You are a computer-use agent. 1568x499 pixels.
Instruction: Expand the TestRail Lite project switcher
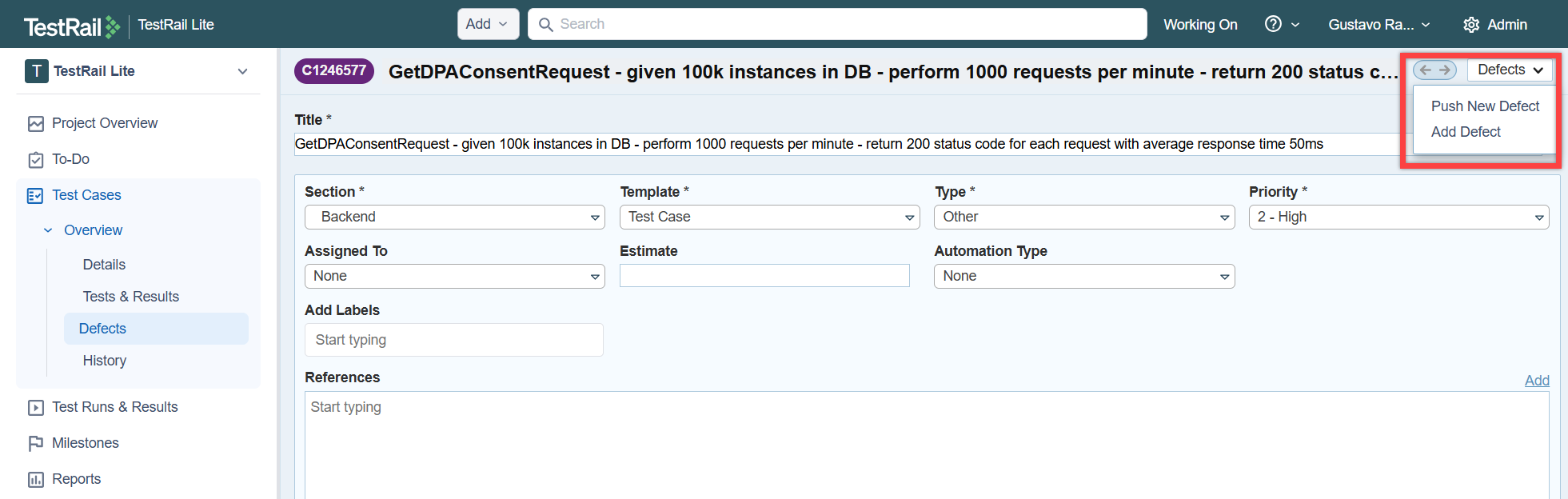242,71
